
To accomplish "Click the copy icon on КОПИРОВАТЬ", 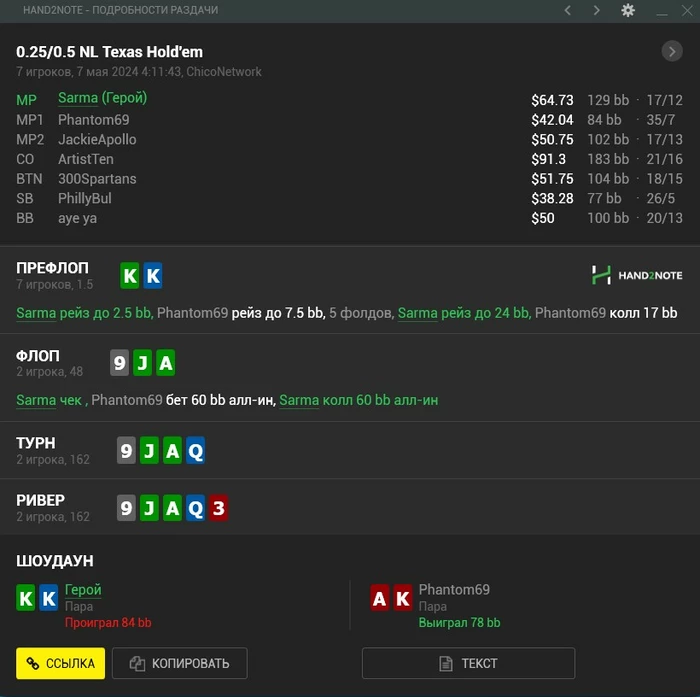I will [x=138, y=664].
